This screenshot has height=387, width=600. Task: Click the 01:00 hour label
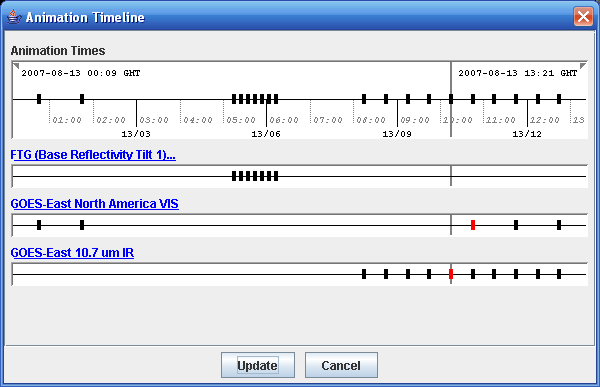click(x=67, y=120)
